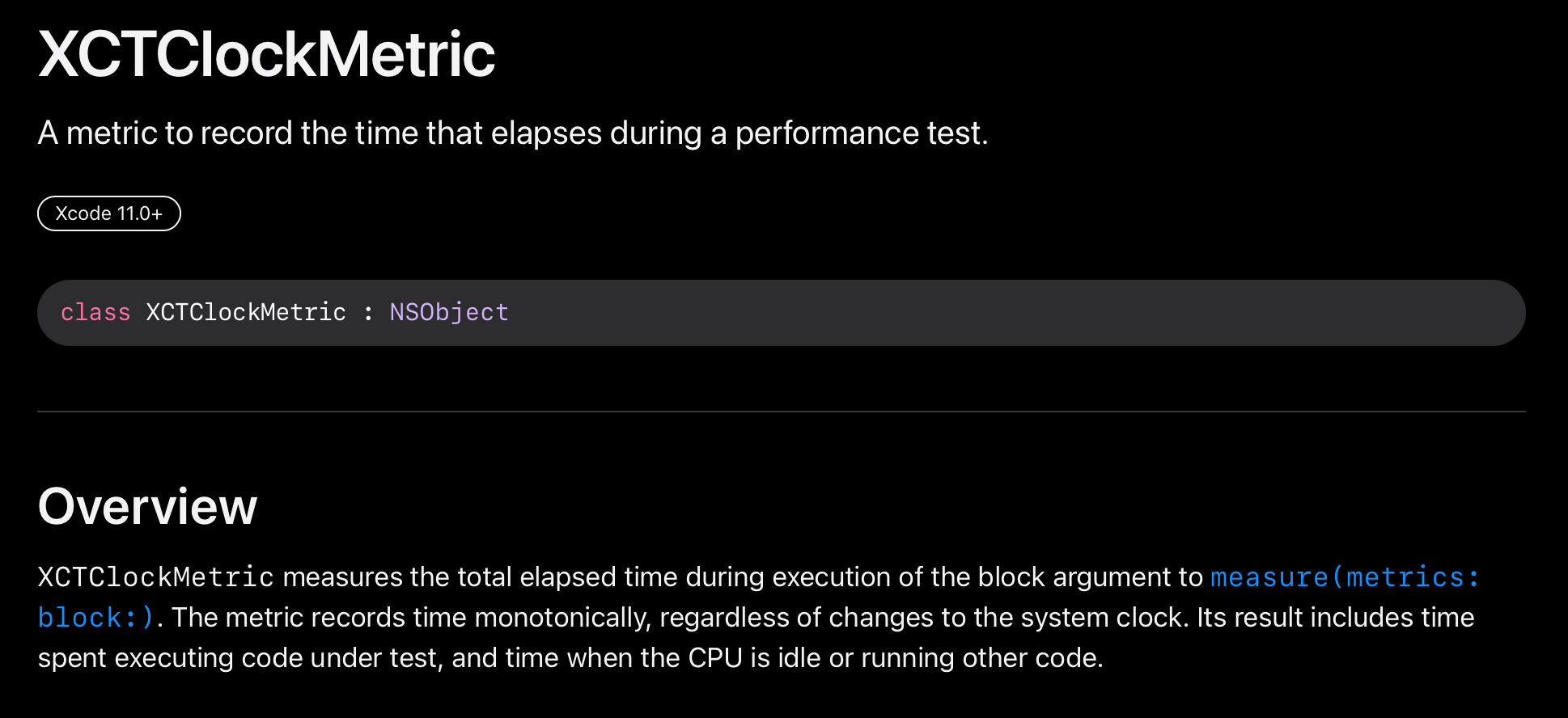
Task: Click 'performance test' in the summary line
Action: tap(860, 133)
